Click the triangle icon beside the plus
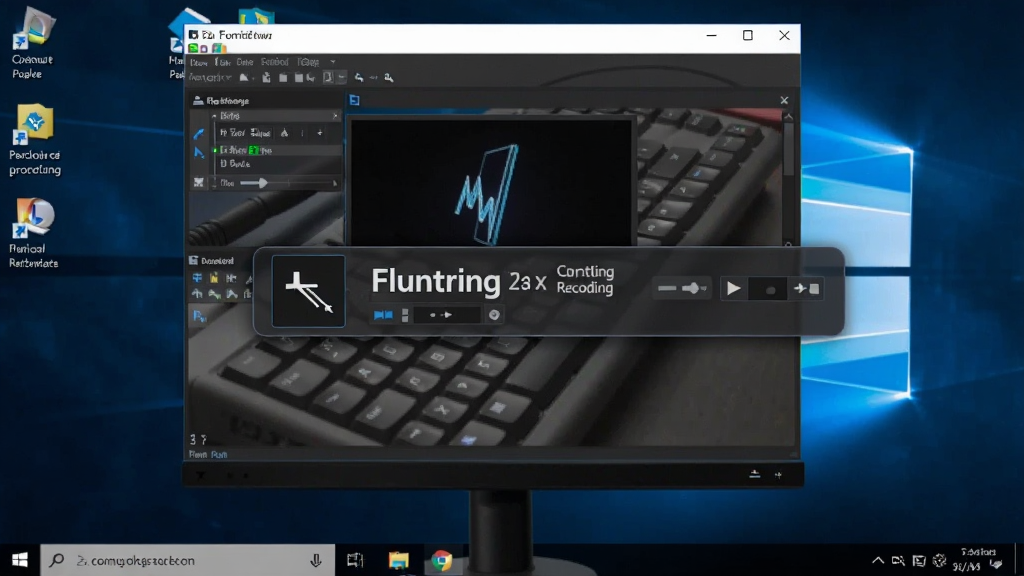1024x576 pixels. coord(284,133)
